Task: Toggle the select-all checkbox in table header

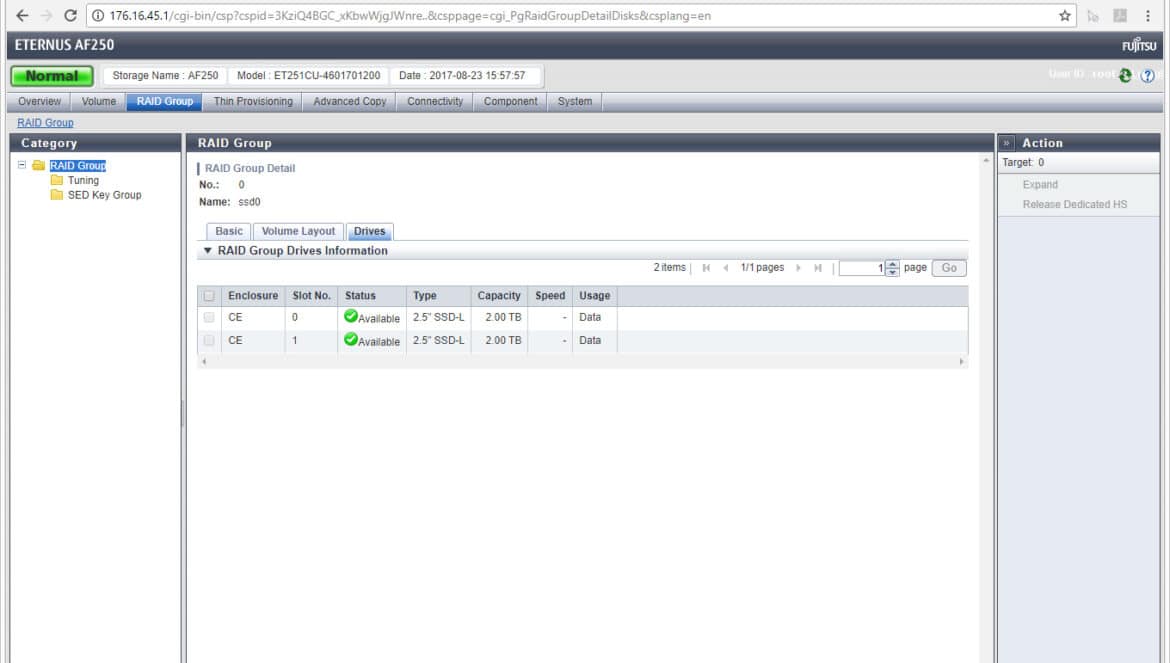Action: (x=209, y=296)
